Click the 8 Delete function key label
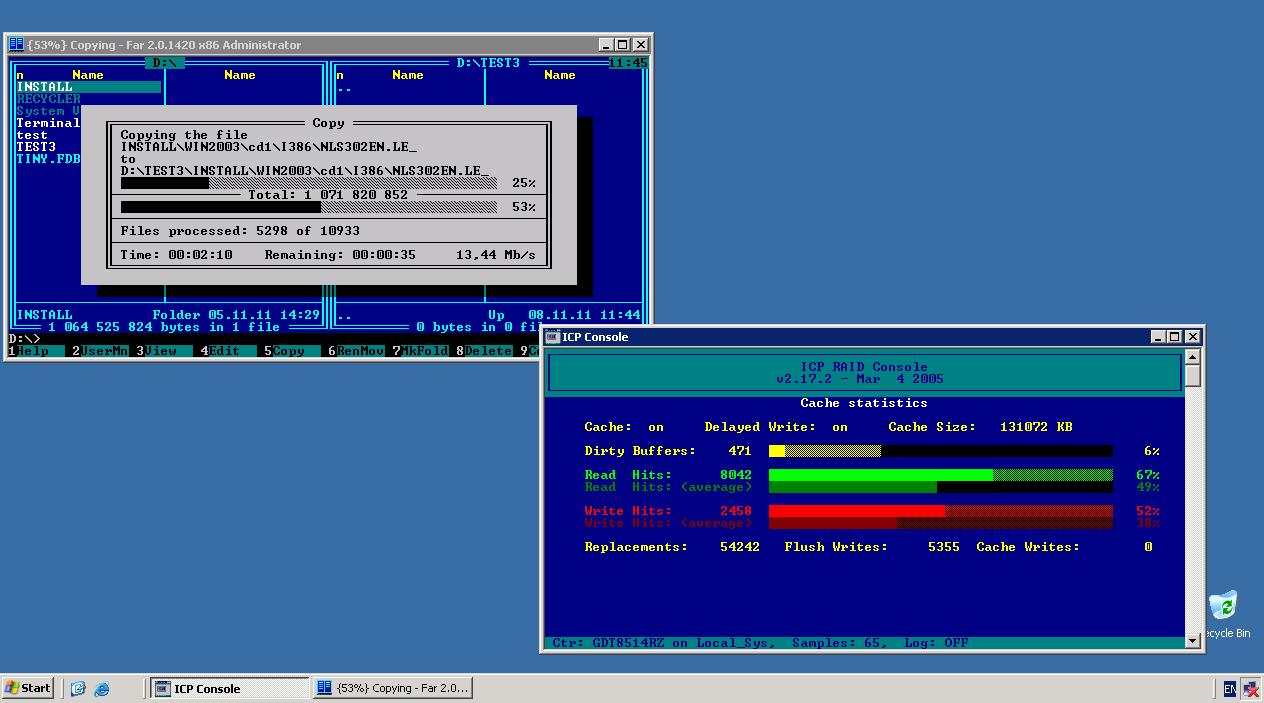Viewport: 1264px width, 703px height. 486,351
